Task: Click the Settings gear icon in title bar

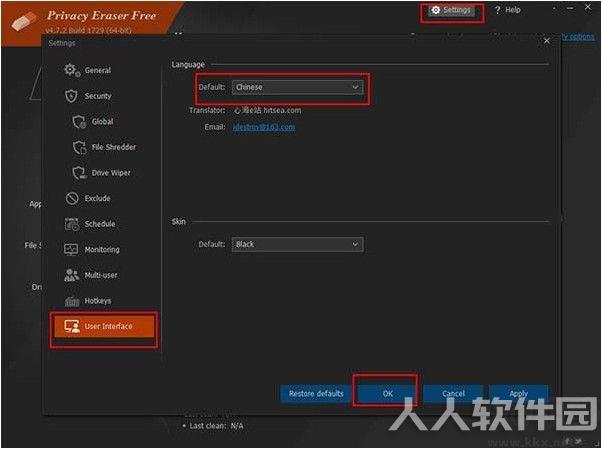Action: [x=435, y=10]
